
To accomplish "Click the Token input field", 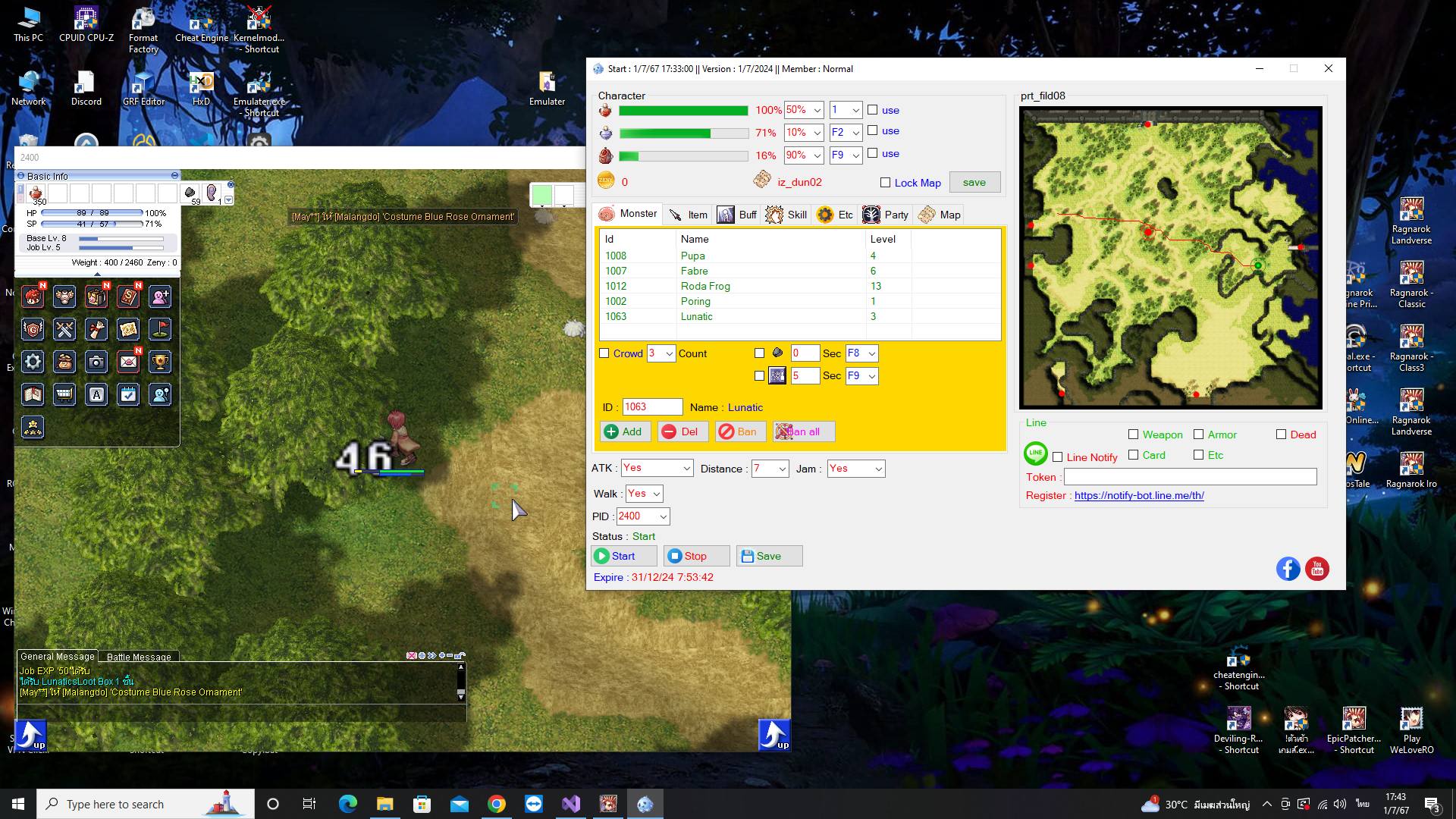I will (1190, 477).
